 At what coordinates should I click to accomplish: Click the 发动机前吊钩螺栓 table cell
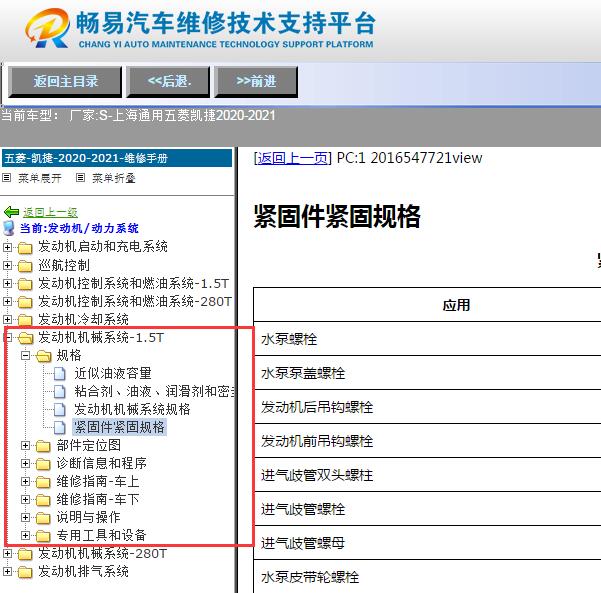click(x=427, y=441)
